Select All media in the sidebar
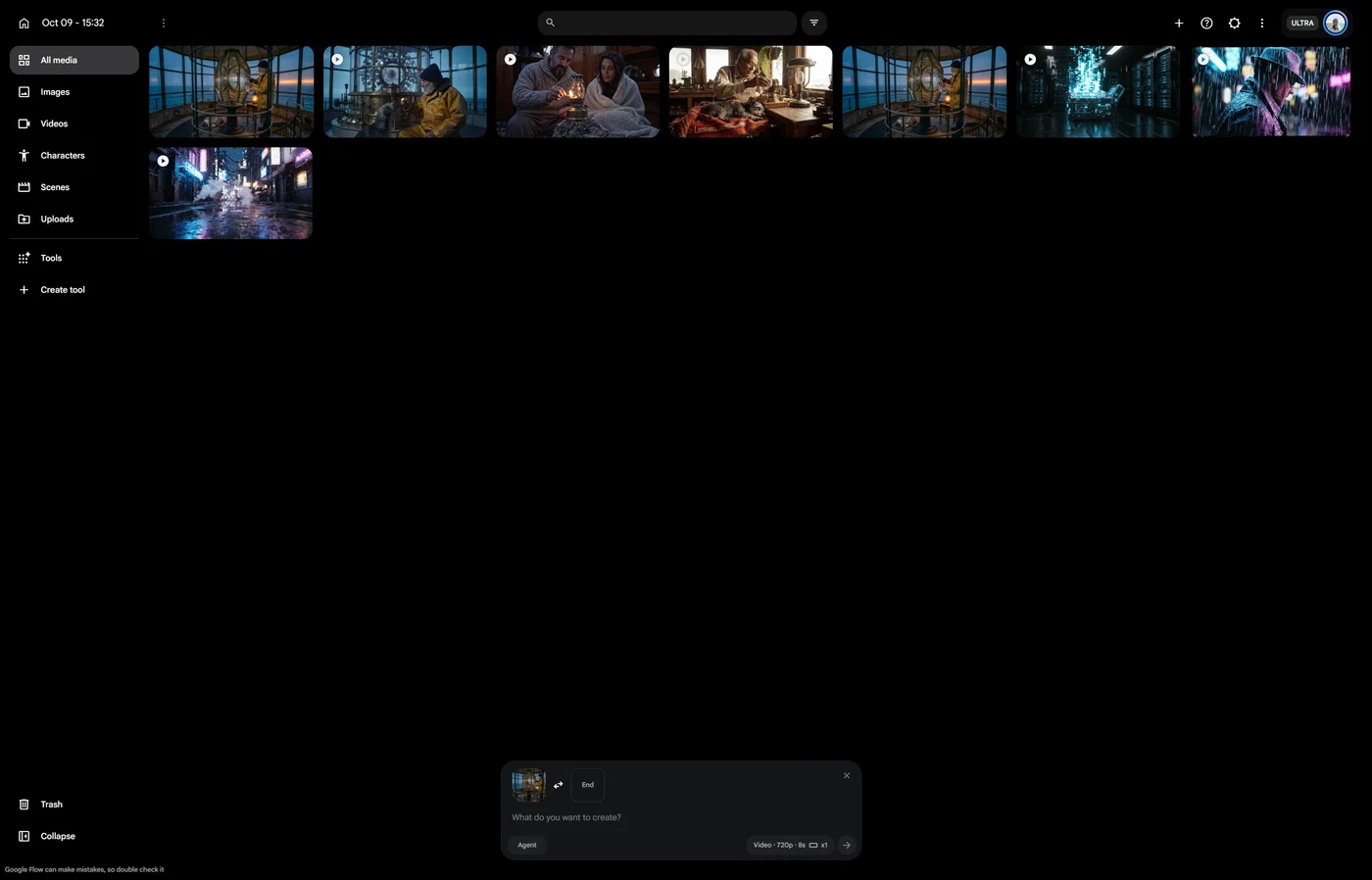Screen dimensions: 1372x880 tap(74, 60)
